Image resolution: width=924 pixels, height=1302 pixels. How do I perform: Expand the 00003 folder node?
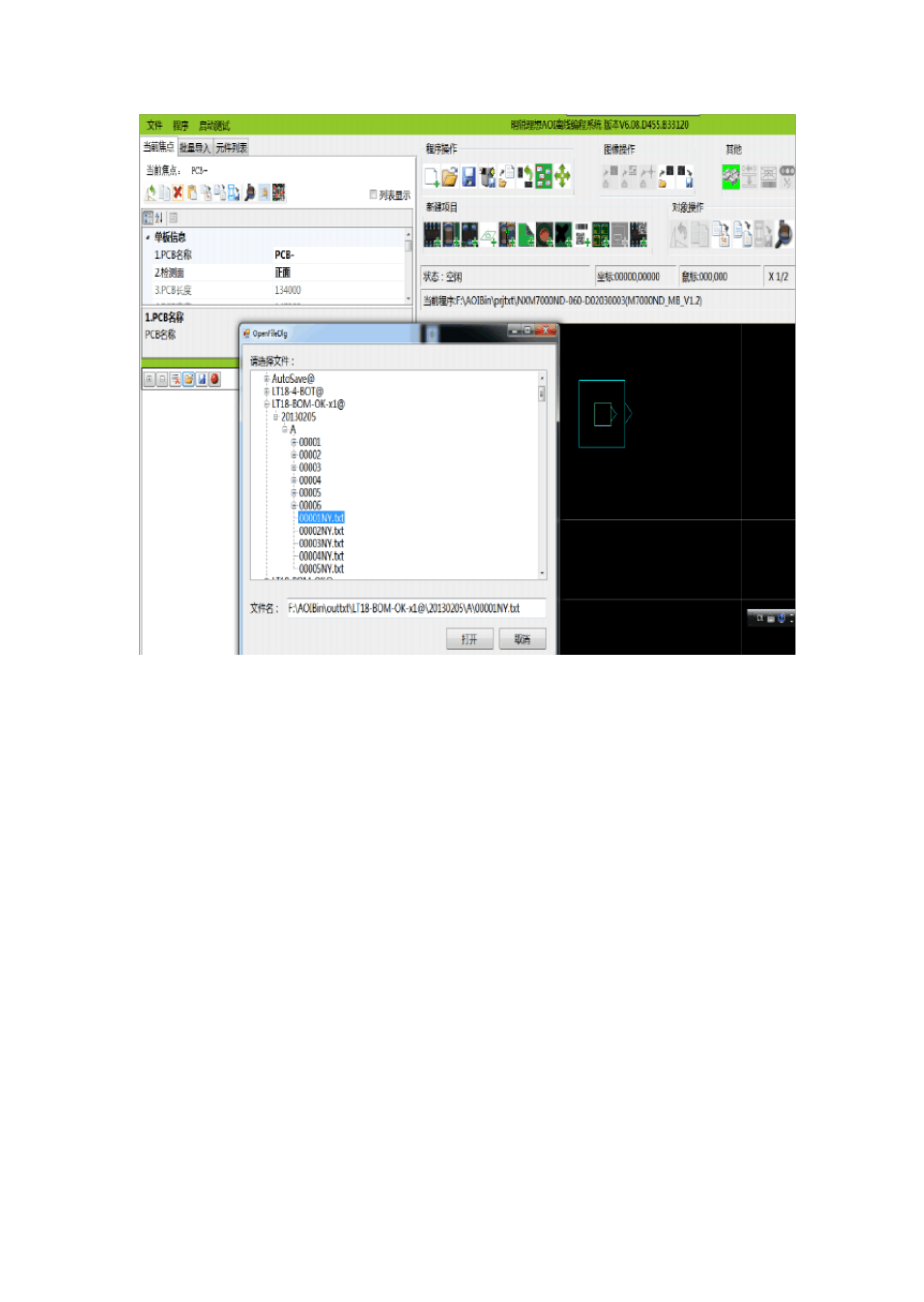tap(294, 467)
